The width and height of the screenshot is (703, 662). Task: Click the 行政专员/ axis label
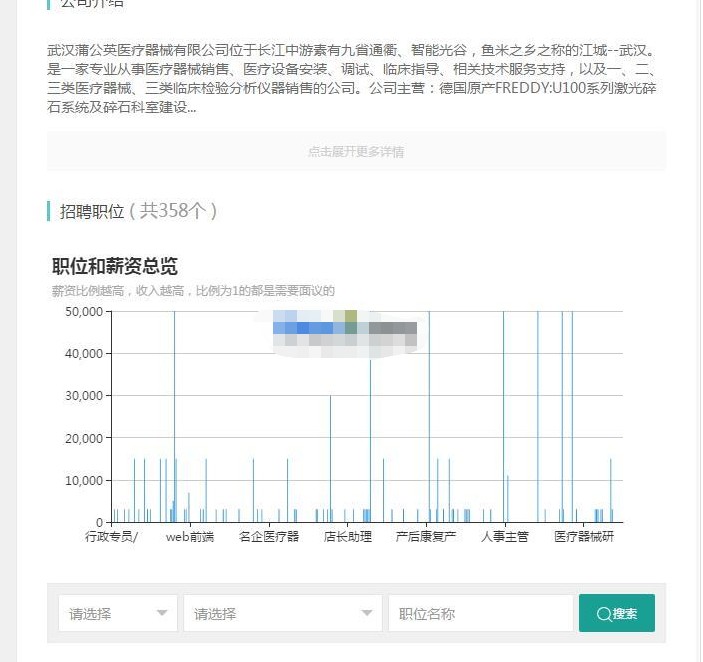coord(111,536)
